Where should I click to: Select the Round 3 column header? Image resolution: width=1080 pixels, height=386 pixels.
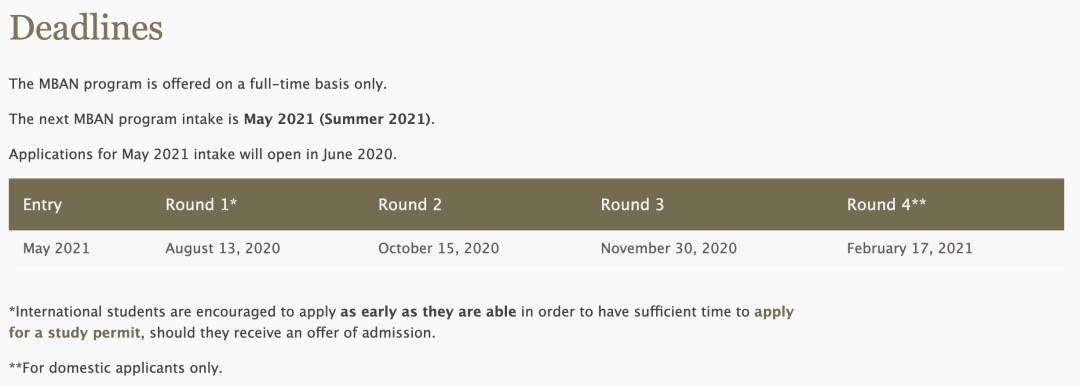[x=632, y=205]
